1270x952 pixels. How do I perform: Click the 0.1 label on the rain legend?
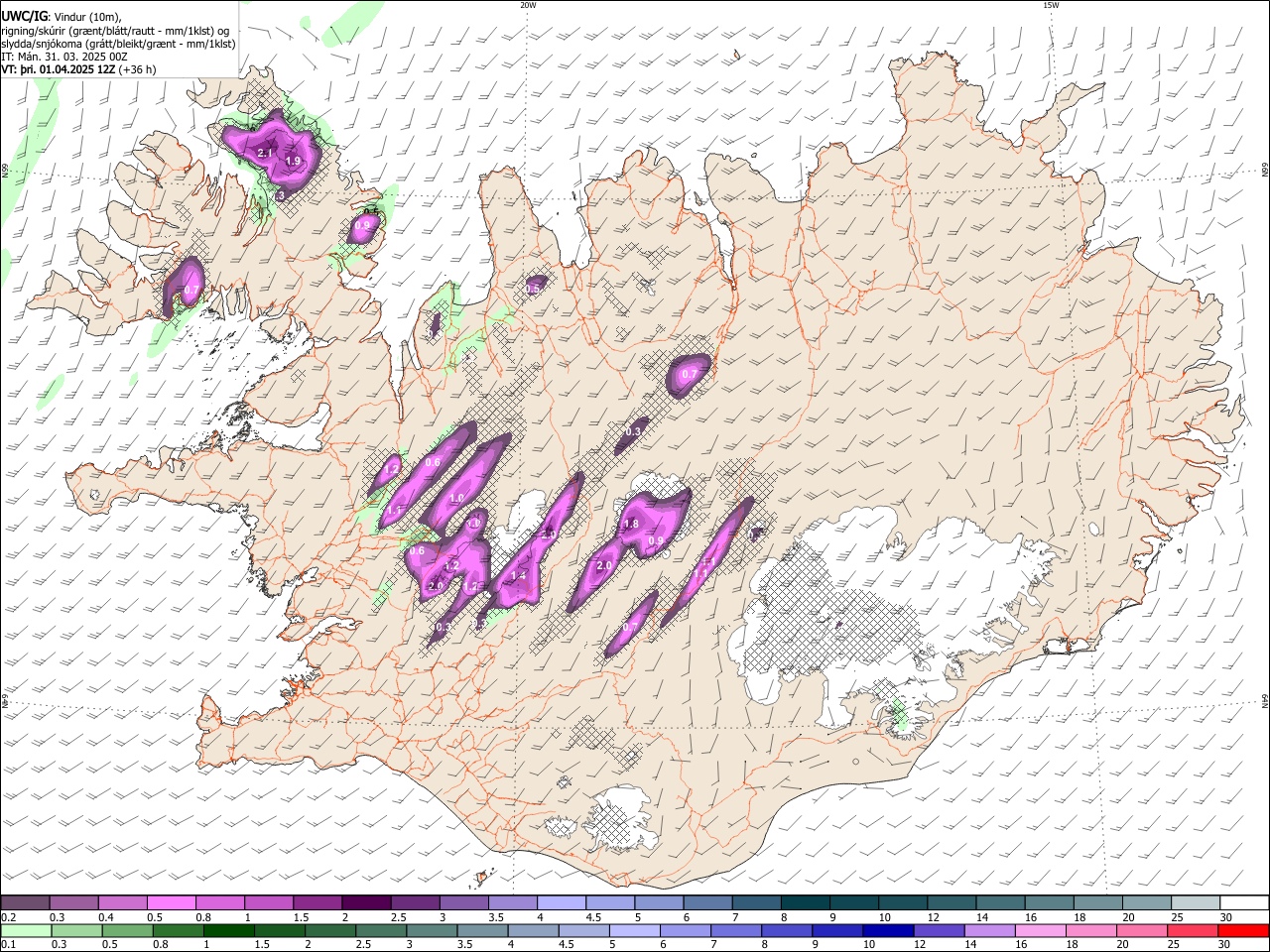pos(8,945)
